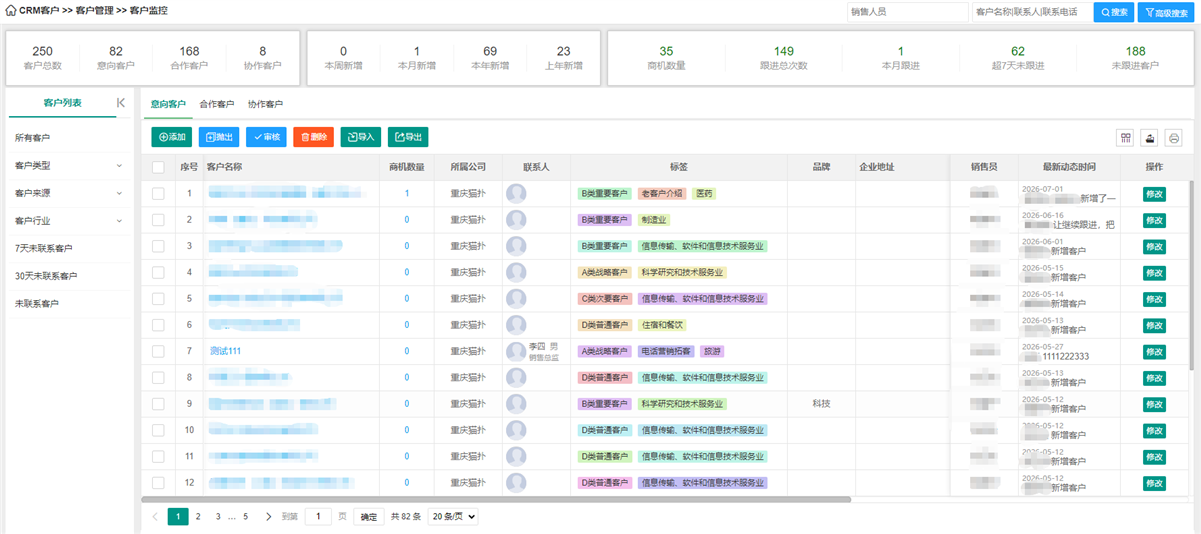The image size is (1201, 534).
Task: Click the printer icon above the table
Action: tap(1173, 138)
